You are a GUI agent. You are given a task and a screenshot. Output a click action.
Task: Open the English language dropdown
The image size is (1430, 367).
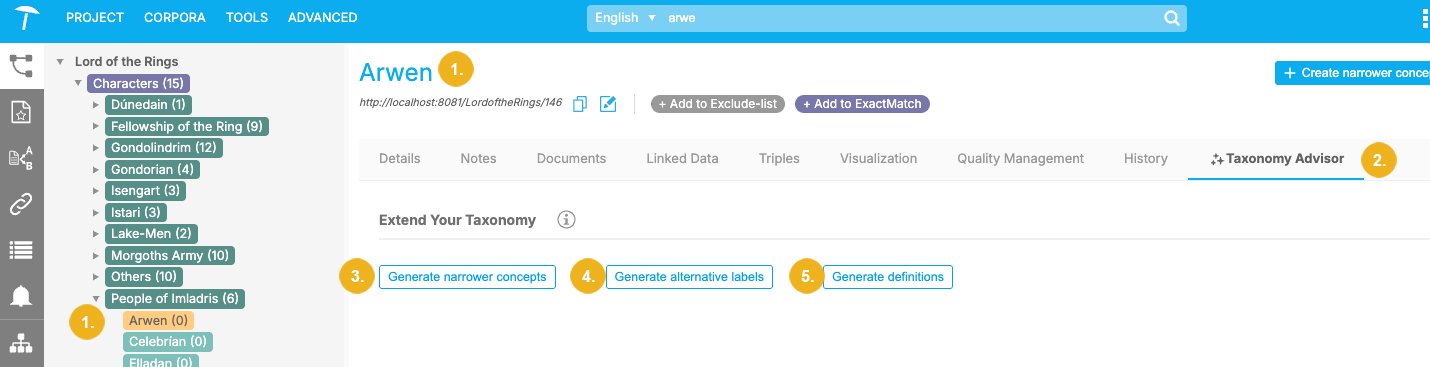click(x=625, y=18)
